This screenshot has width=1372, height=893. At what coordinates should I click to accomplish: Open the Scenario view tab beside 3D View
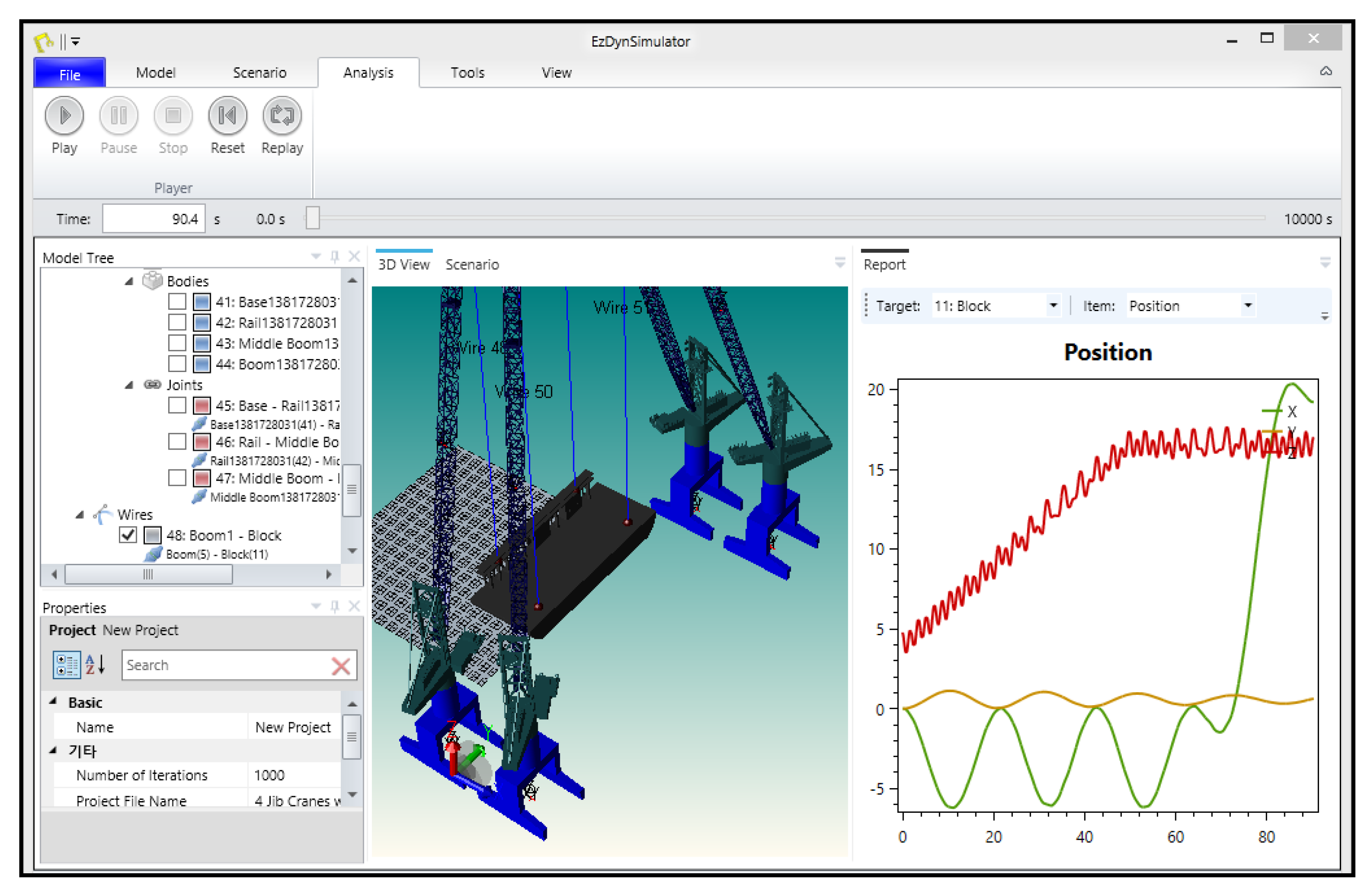pos(471,264)
